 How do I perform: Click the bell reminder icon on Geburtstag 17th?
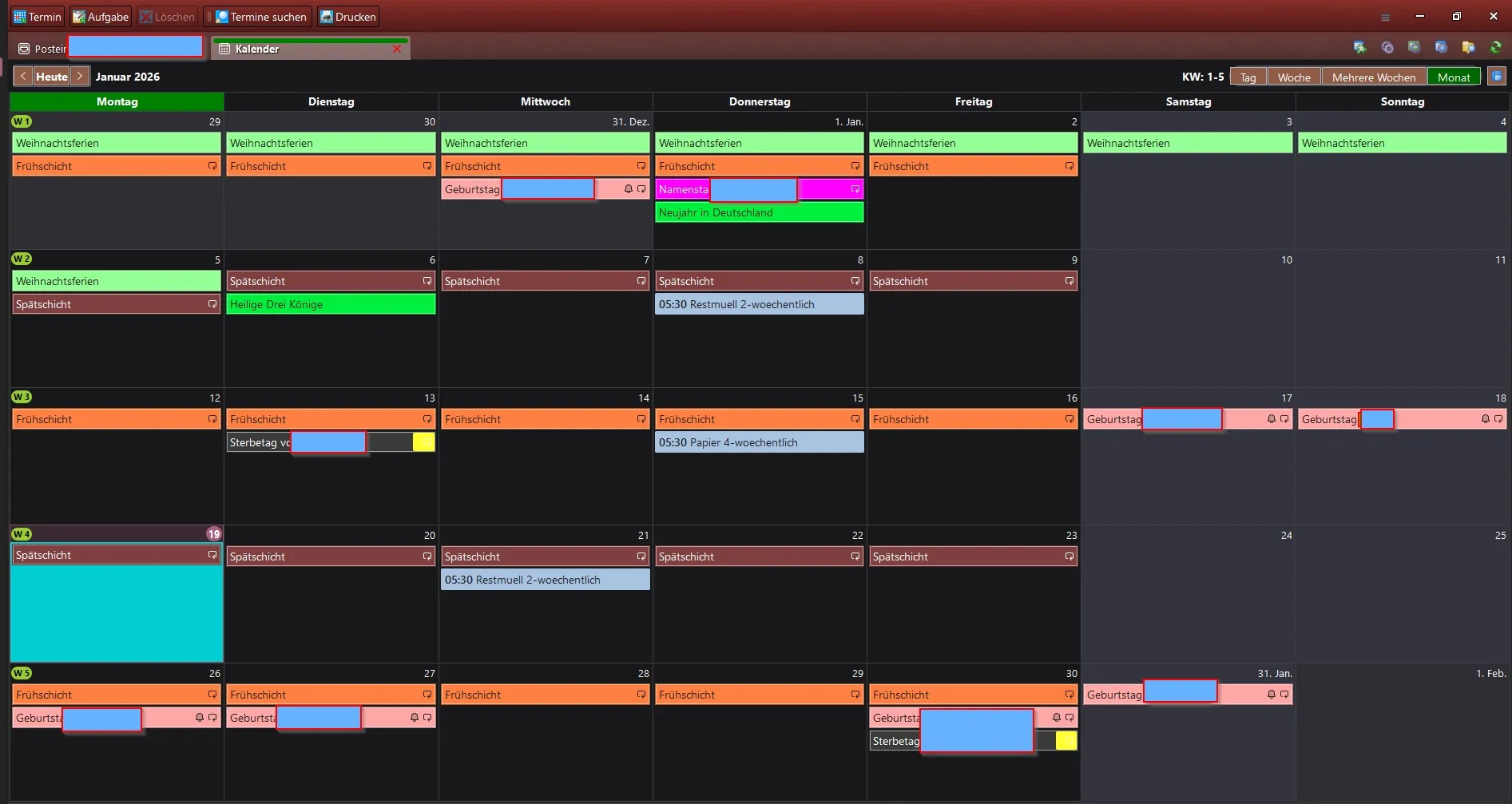[1272, 419]
